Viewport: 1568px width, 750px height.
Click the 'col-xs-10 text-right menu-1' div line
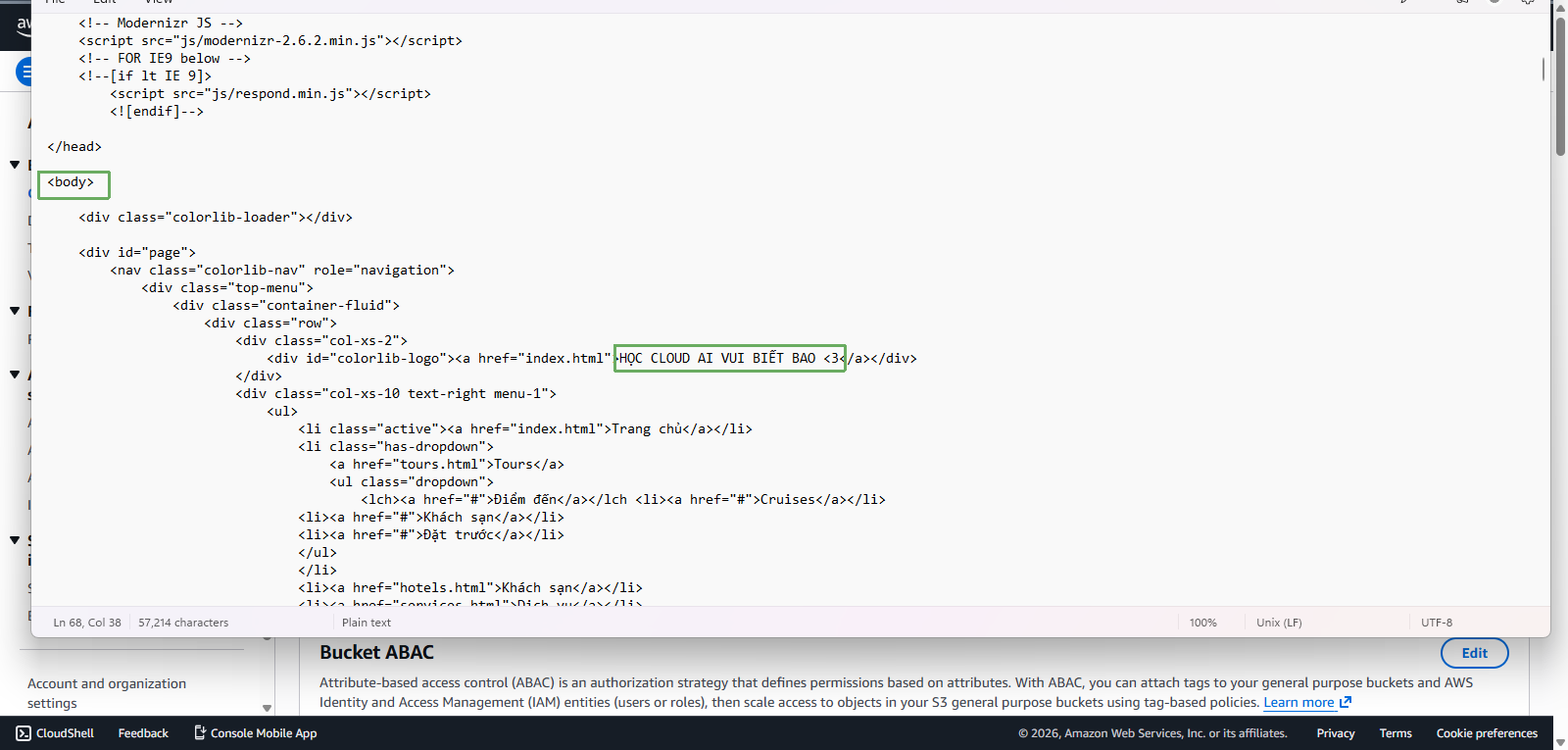396,394
